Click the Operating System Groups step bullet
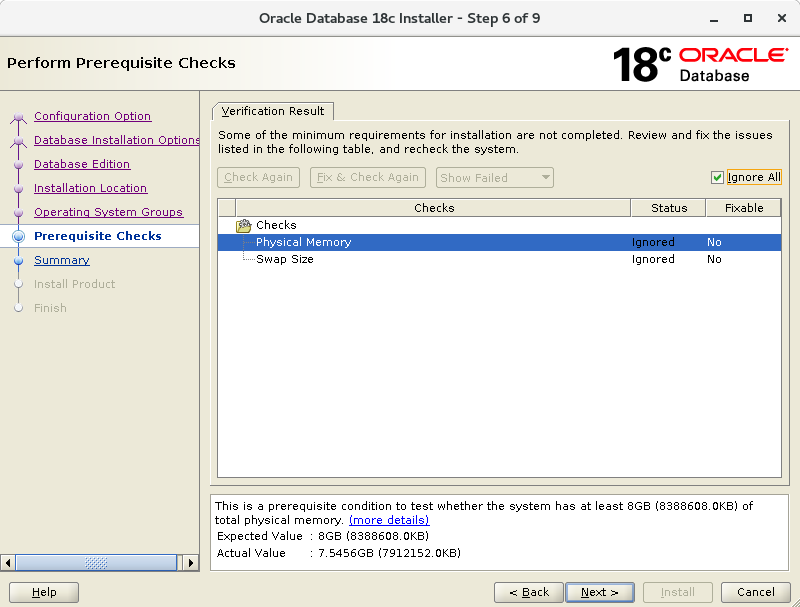800x607 pixels. pos(19,213)
